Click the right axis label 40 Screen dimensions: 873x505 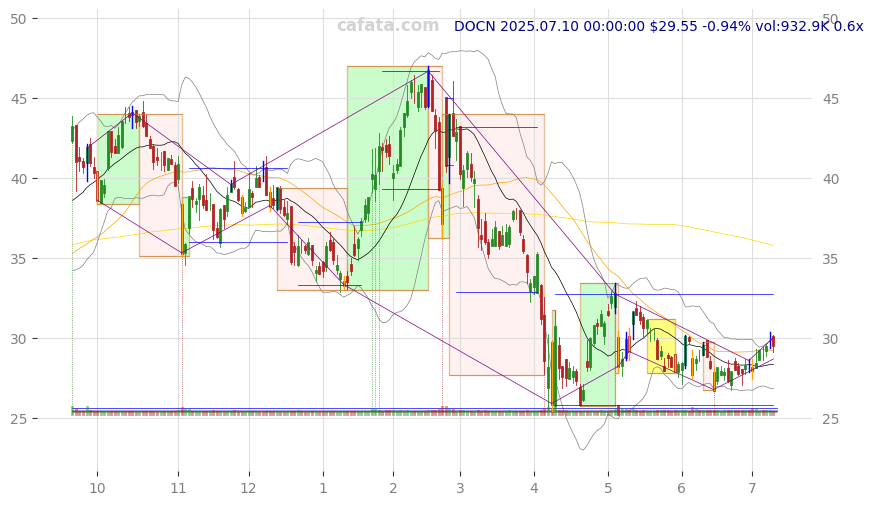[x=830, y=179]
